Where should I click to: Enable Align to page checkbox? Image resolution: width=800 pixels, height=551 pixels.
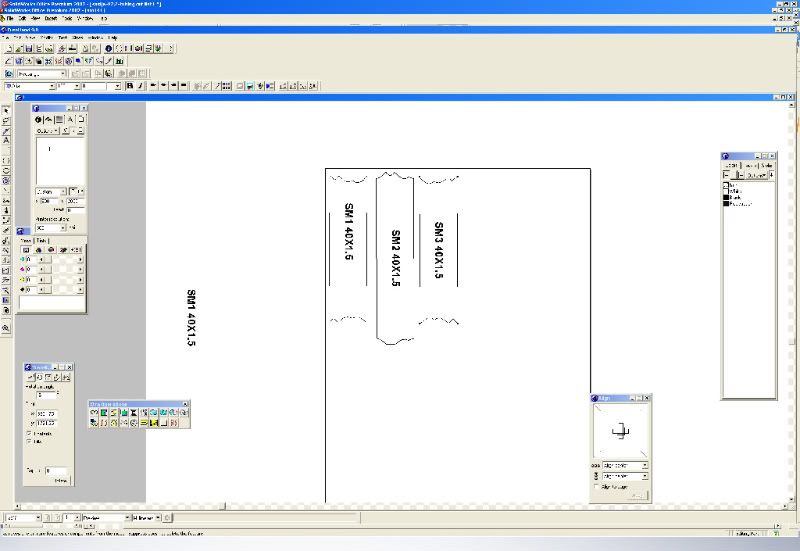point(597,487)
